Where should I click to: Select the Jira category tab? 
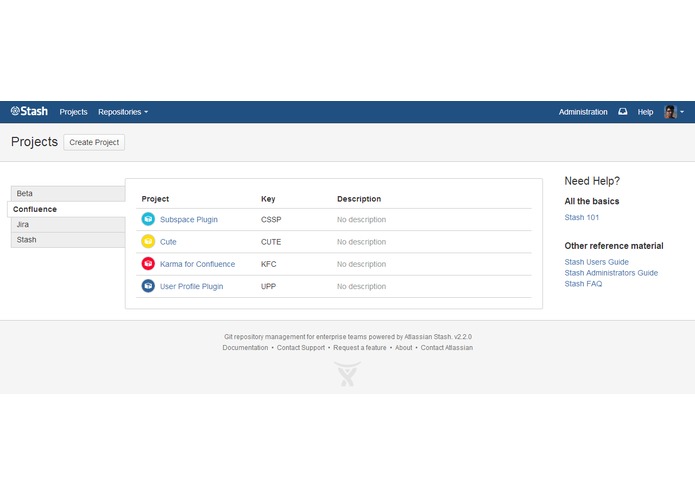[x=68, y=225]
